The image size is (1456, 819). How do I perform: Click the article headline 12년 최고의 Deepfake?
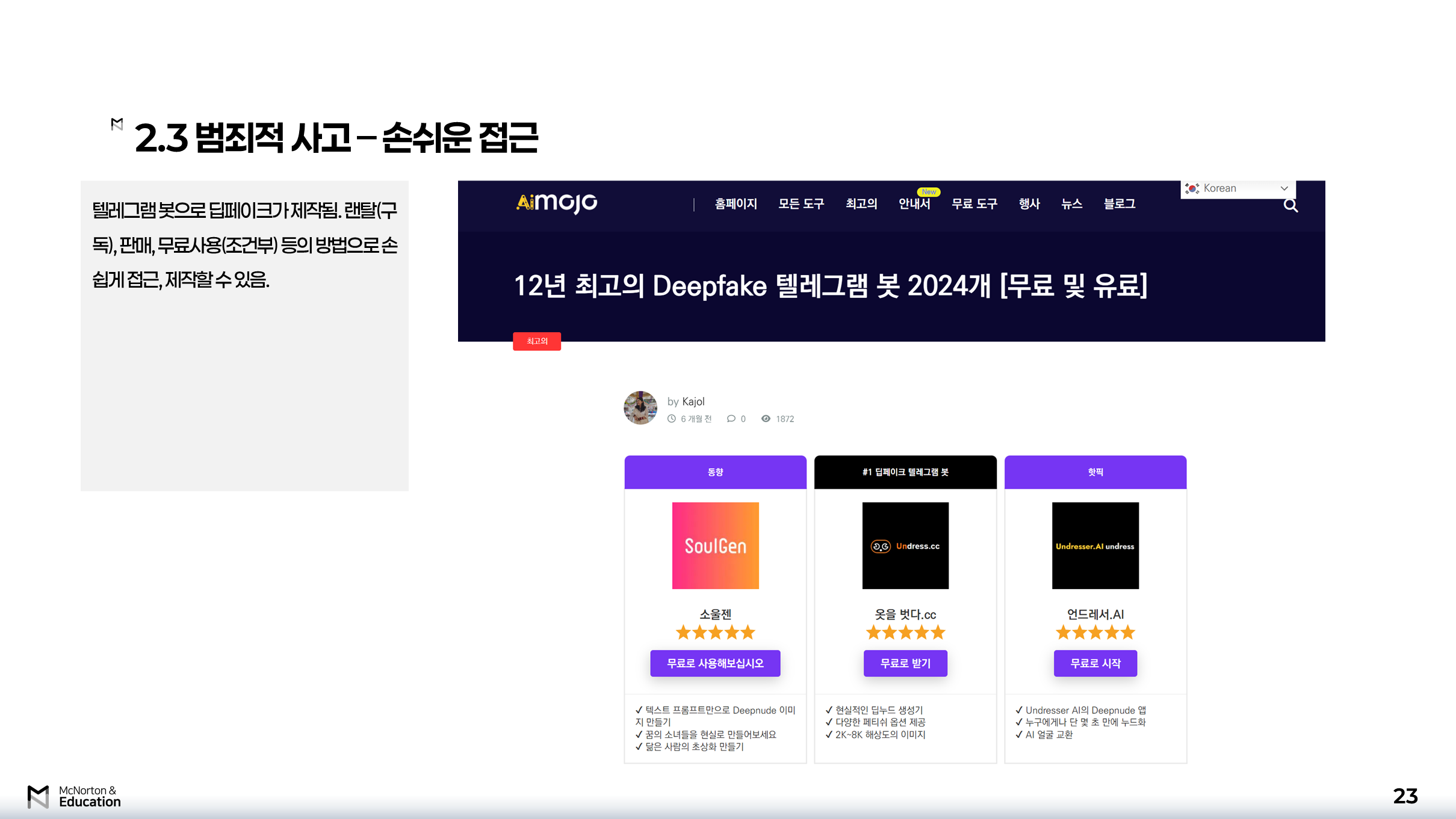coord(831,286)
